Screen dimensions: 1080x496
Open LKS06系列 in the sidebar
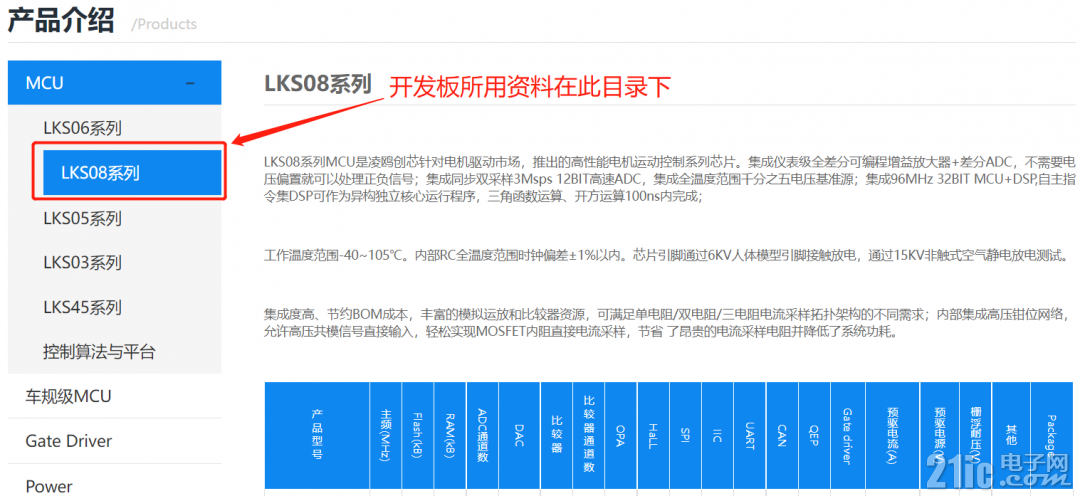pos(83,127)
